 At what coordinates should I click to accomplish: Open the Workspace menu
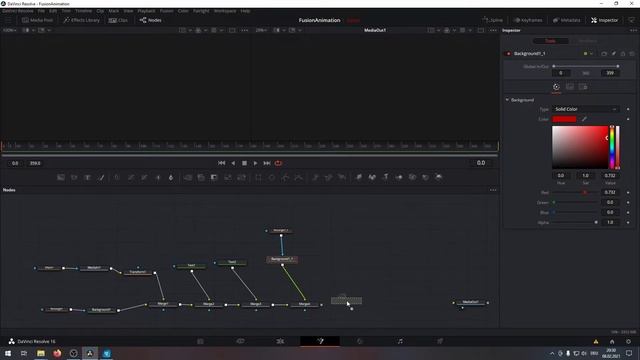click(x=225, y=11)
